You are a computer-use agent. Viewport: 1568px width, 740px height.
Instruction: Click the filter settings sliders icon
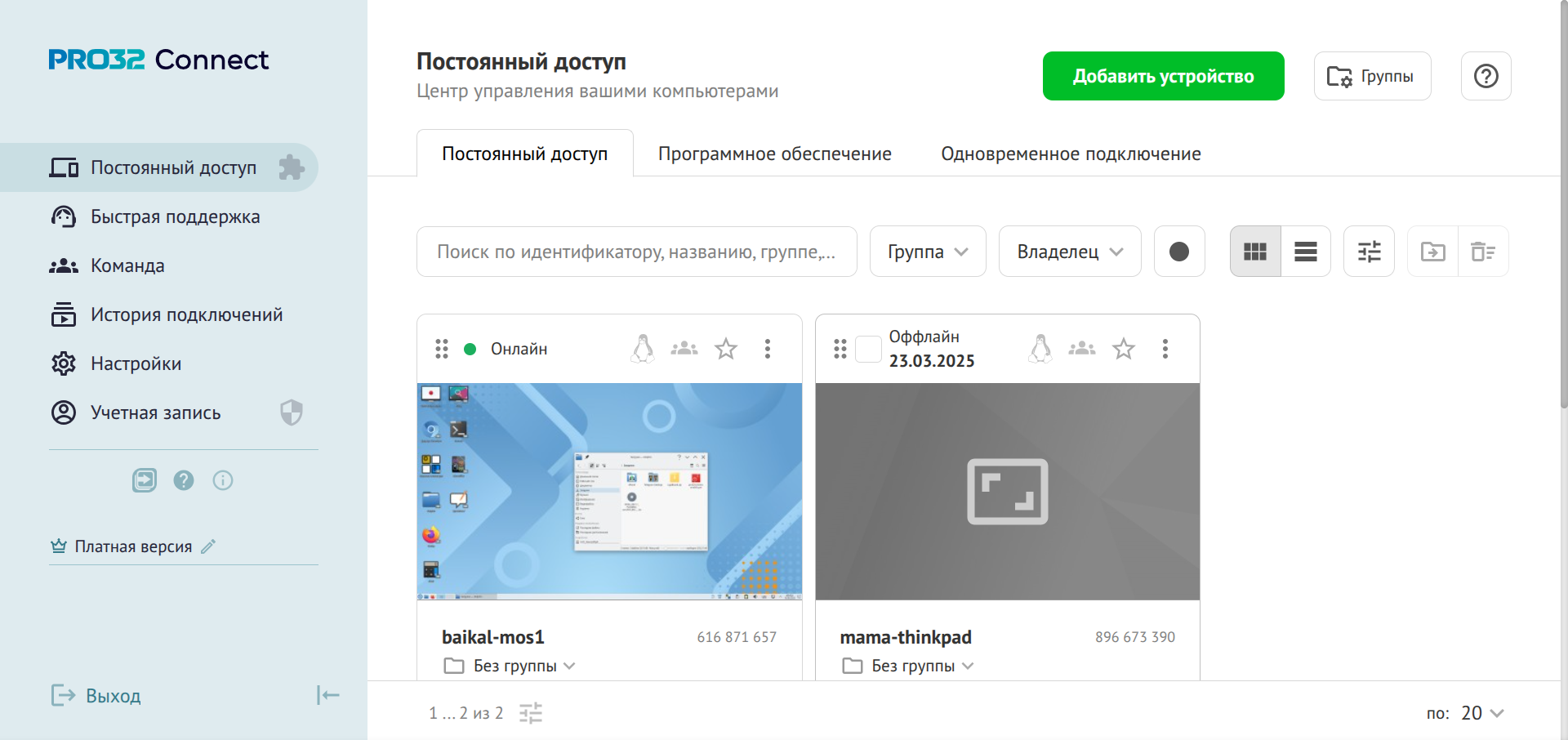[1369, 252]
